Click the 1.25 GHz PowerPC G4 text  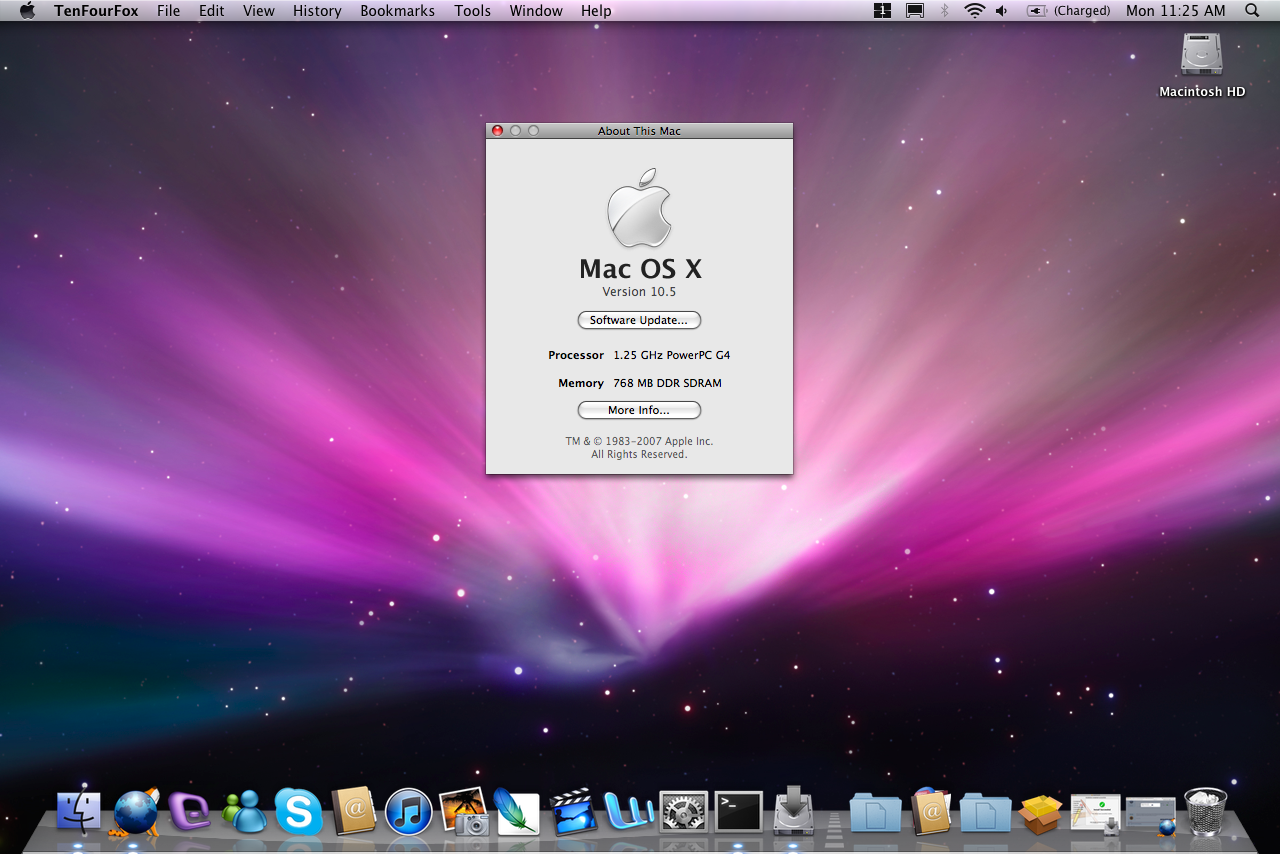(672, 355)
